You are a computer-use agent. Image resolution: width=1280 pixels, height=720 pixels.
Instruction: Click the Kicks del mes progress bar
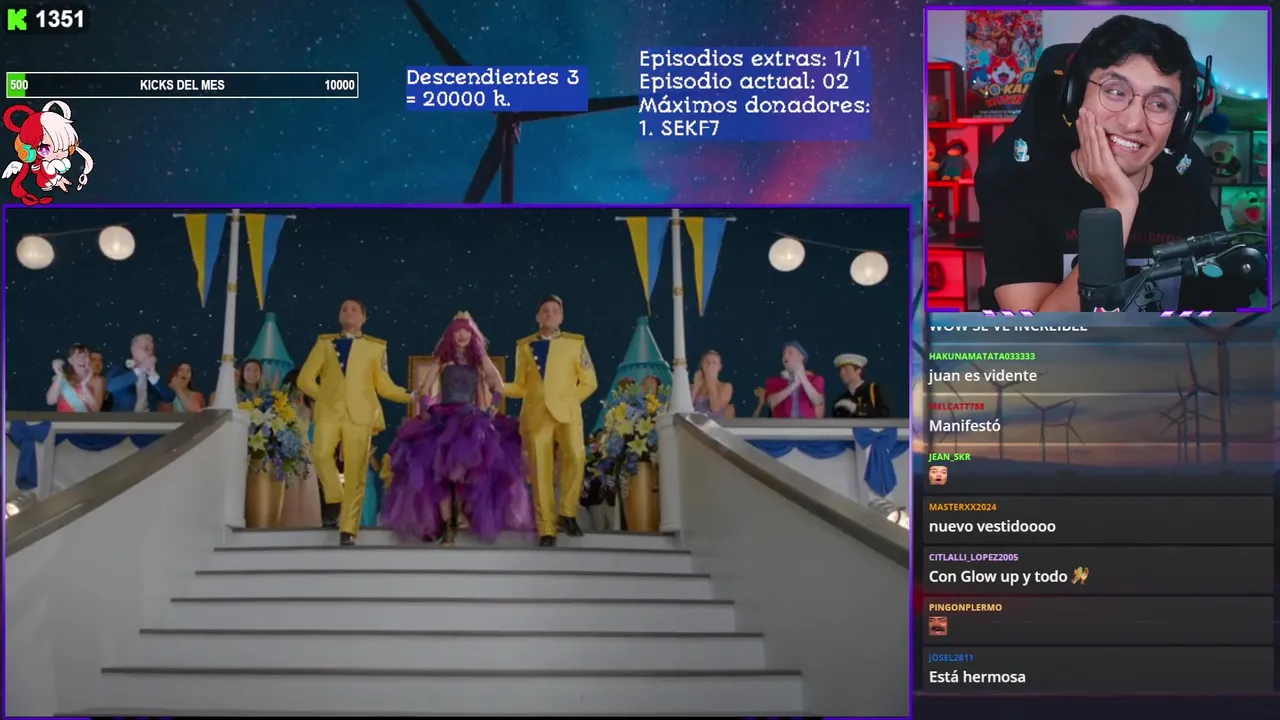[x=182, y=85]
